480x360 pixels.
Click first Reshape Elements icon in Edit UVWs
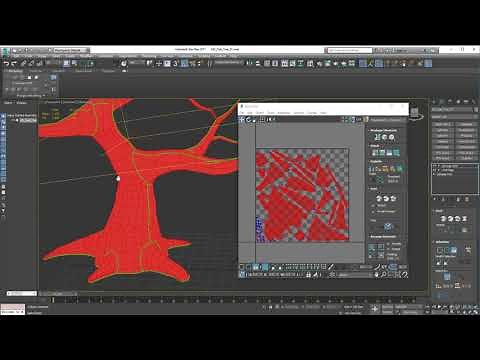(x=377, y=137)
